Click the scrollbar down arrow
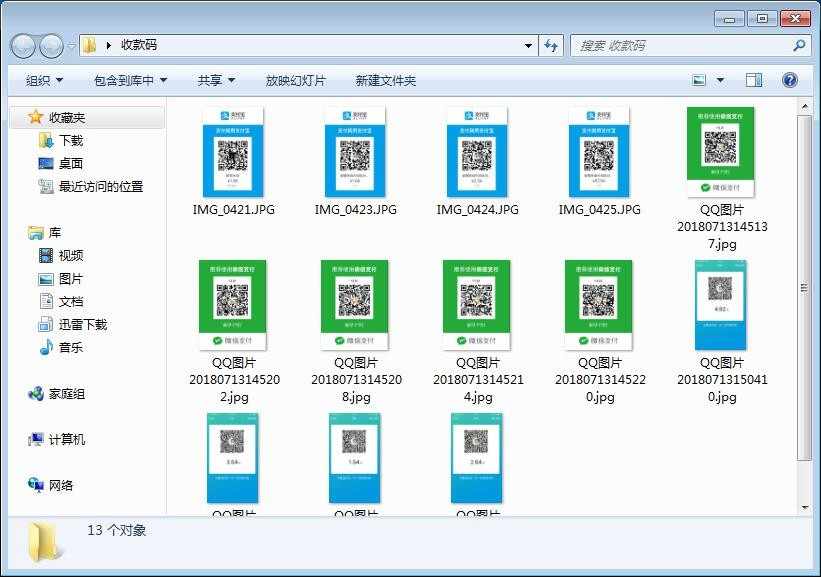This screenshot has height=577, width=821. pos(805,507)
